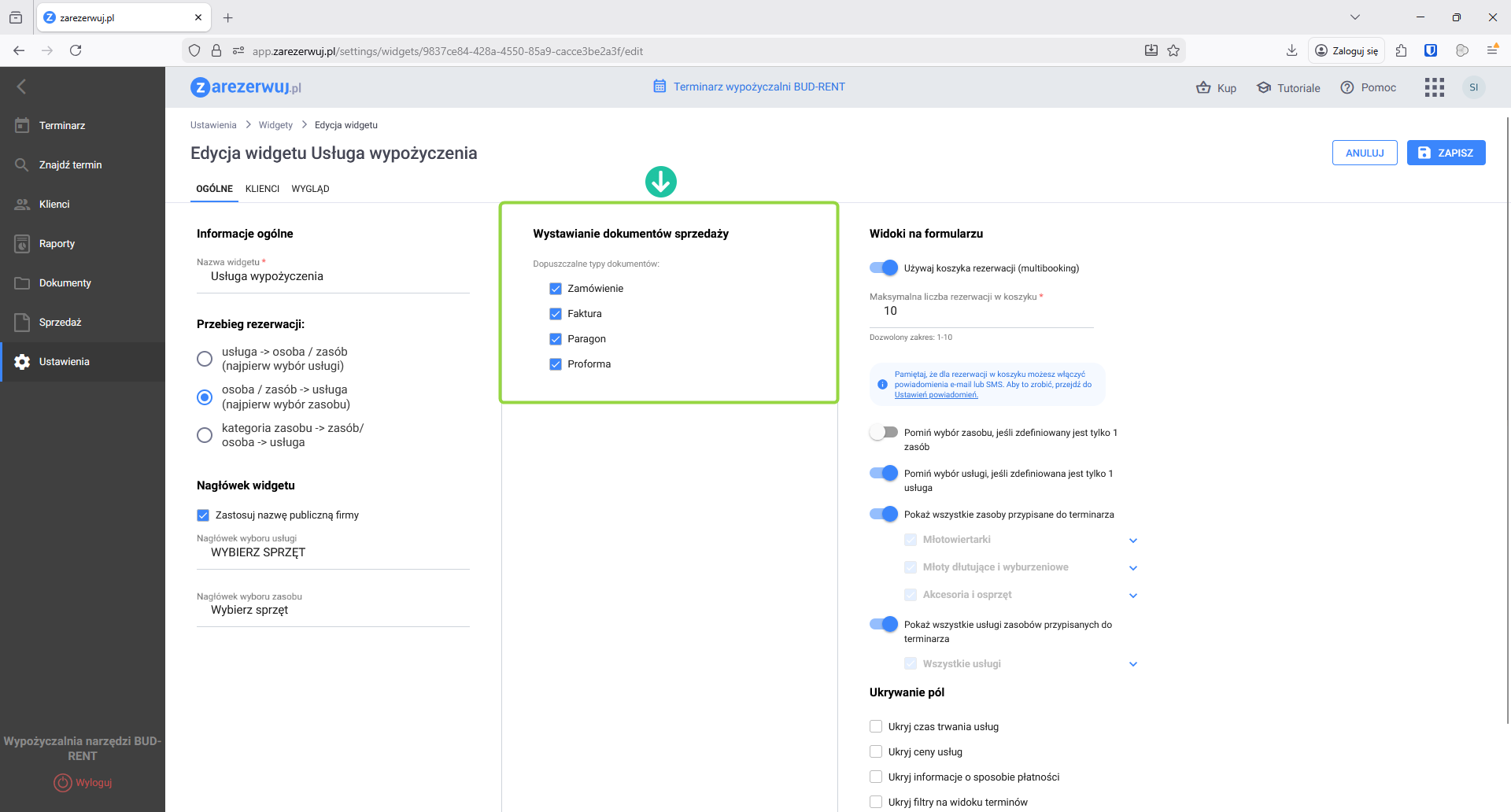
Task: Open Terminarz from the sidebar
Action: coord(62,126)
